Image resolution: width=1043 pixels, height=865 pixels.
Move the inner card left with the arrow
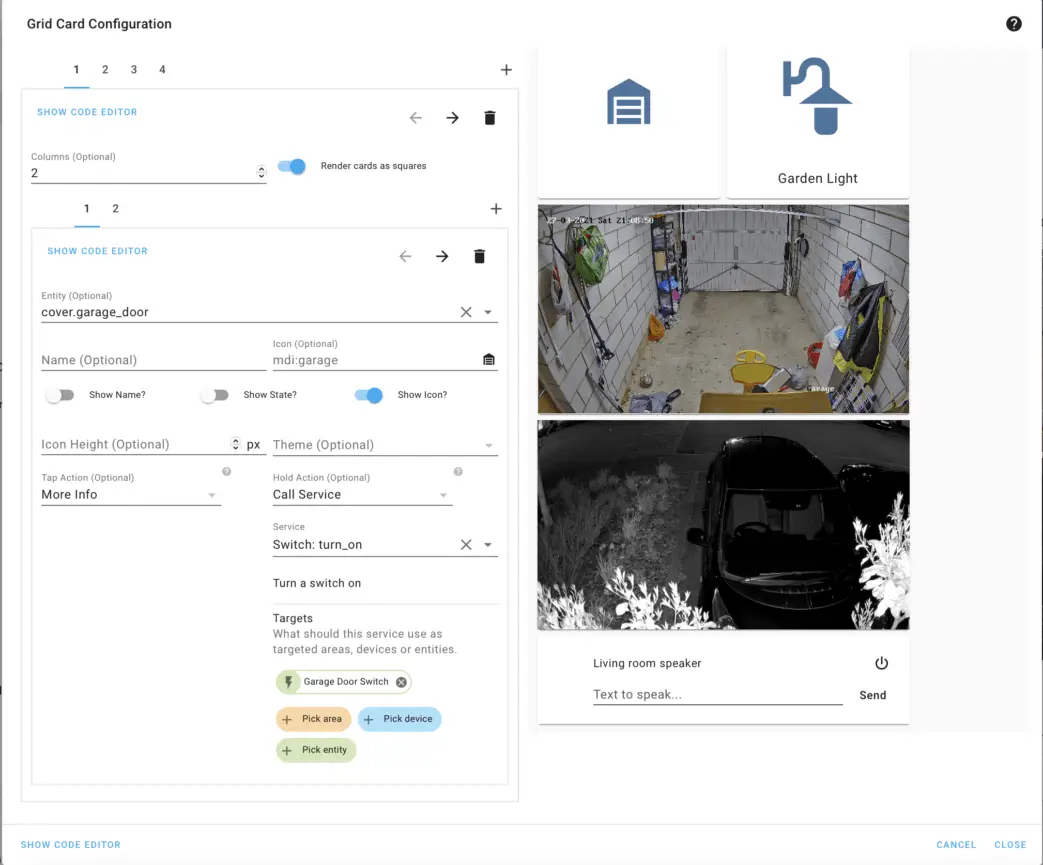click(405, 256)
